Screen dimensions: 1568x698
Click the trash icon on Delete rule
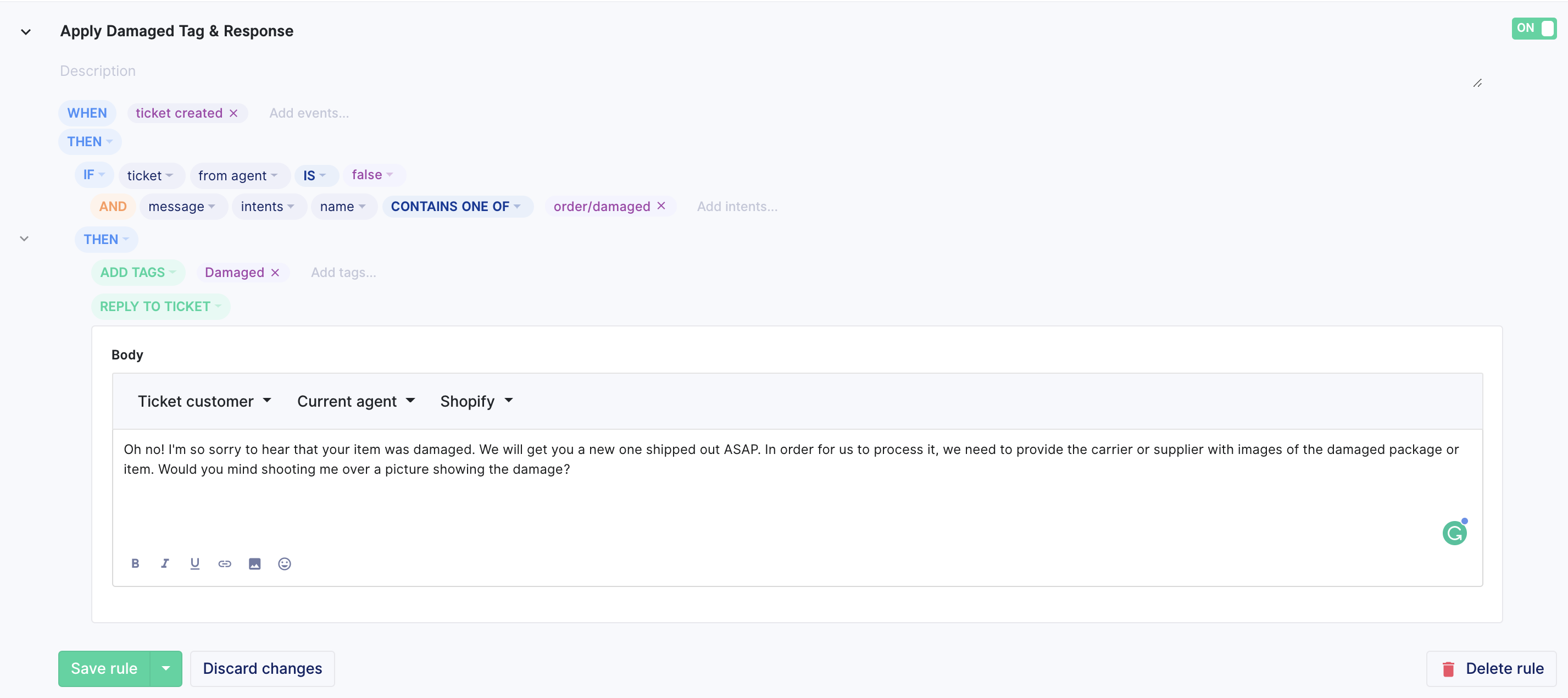(x=1449, y=669)
